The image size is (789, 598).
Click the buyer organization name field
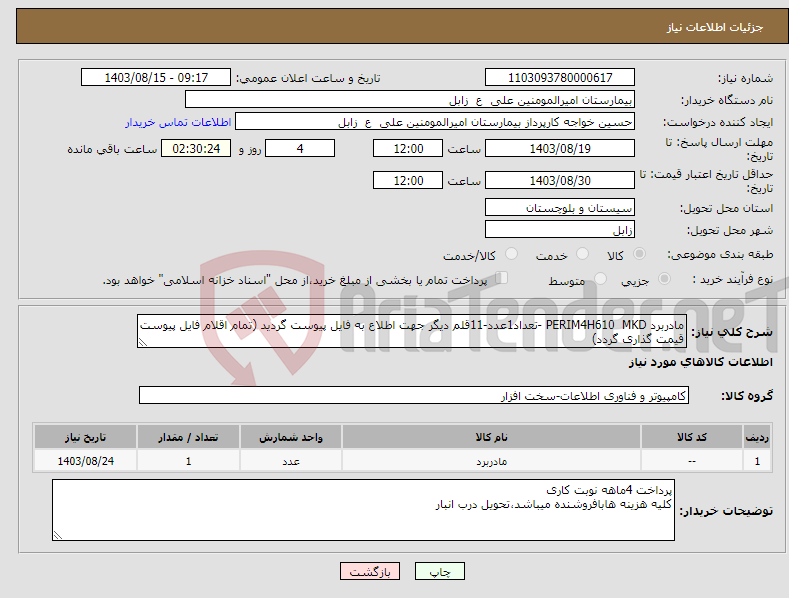tap(410, 100)
